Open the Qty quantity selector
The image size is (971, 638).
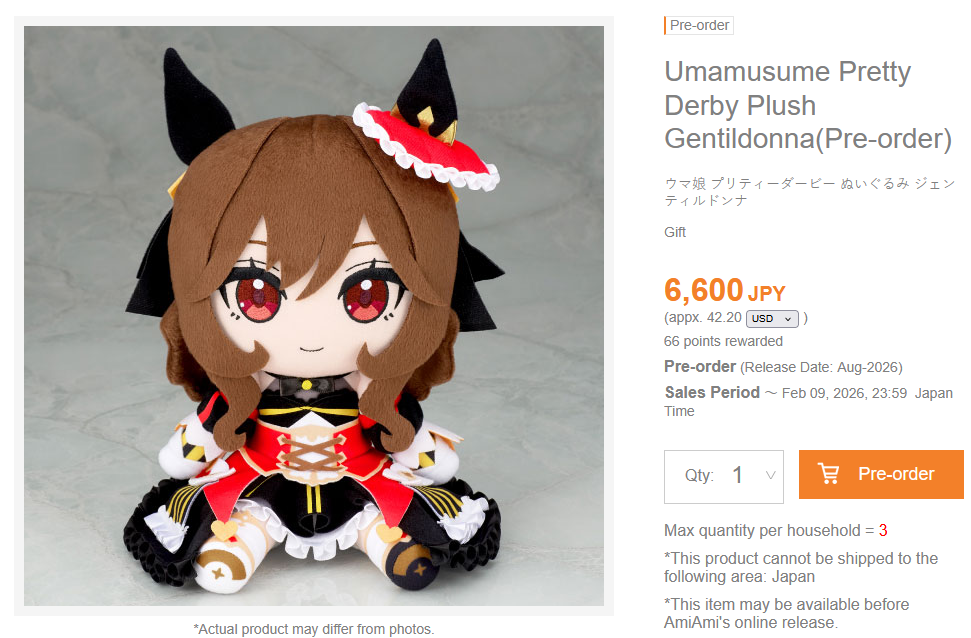coord(723,476)
